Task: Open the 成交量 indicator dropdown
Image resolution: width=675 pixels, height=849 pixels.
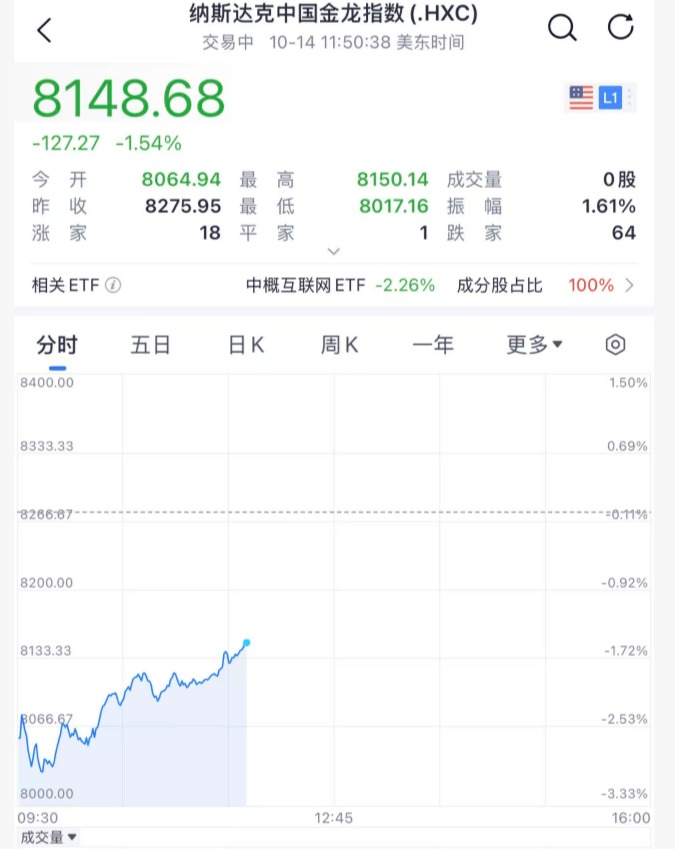Action: tap(49, 837)
